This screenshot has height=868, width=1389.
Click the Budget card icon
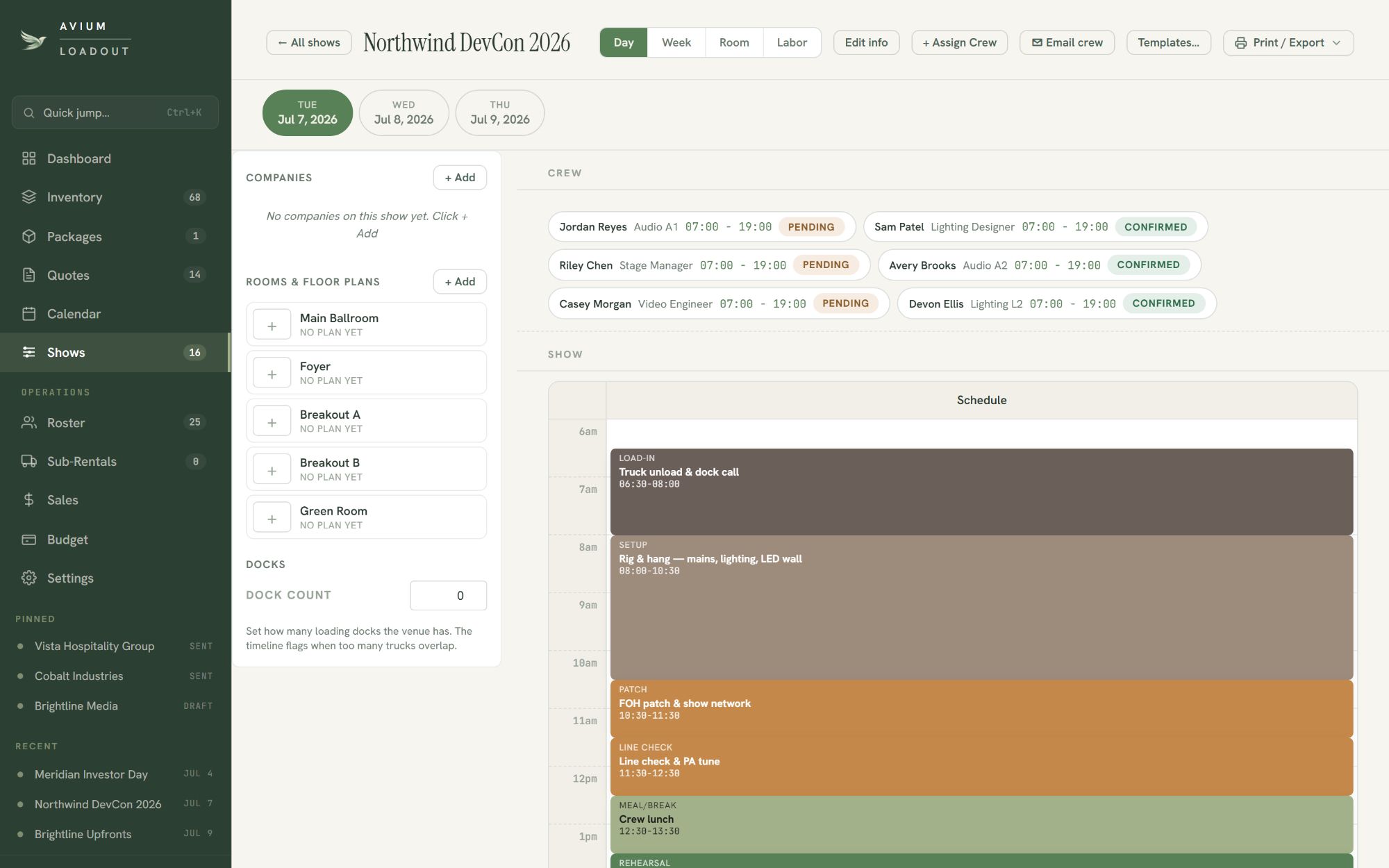click(x=28, y=540)
